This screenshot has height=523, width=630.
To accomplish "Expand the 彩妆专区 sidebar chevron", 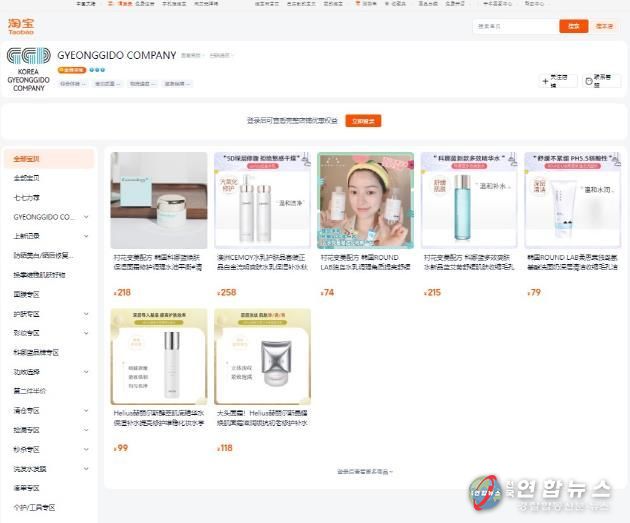I will [x=86, y=333].
